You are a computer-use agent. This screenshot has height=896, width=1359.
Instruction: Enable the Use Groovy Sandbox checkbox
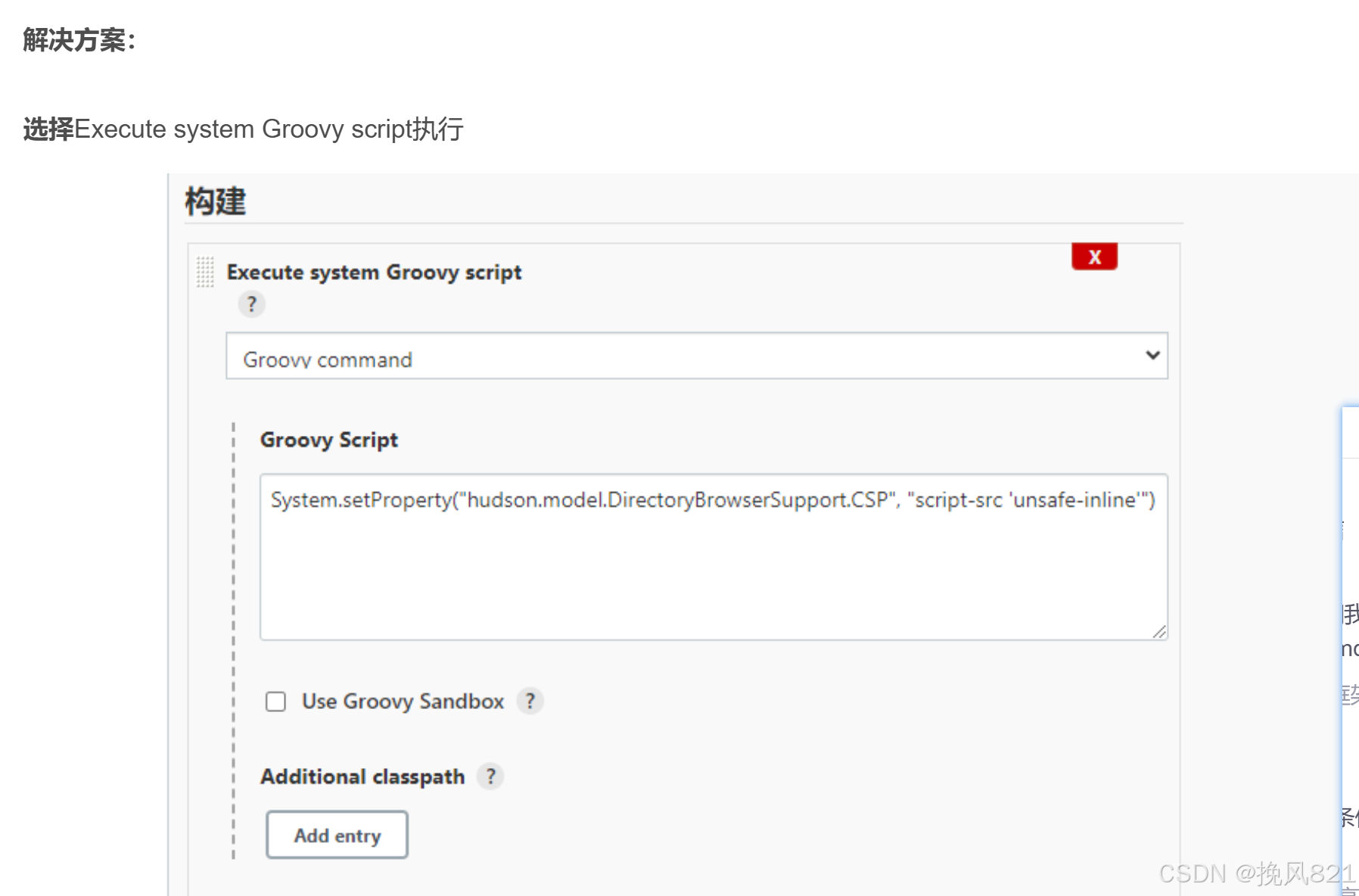(275, 702)
